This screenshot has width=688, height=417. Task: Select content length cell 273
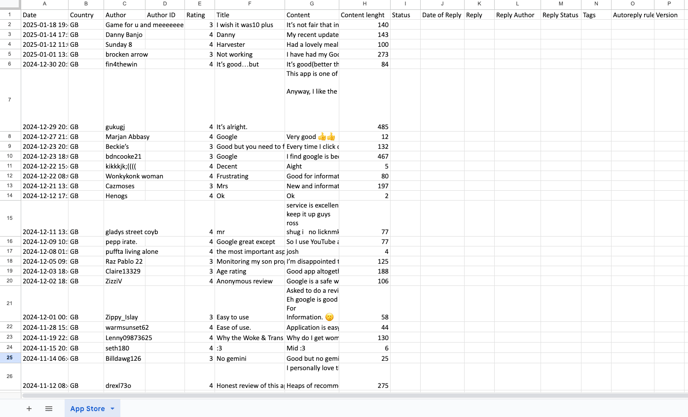pos(364,54)
